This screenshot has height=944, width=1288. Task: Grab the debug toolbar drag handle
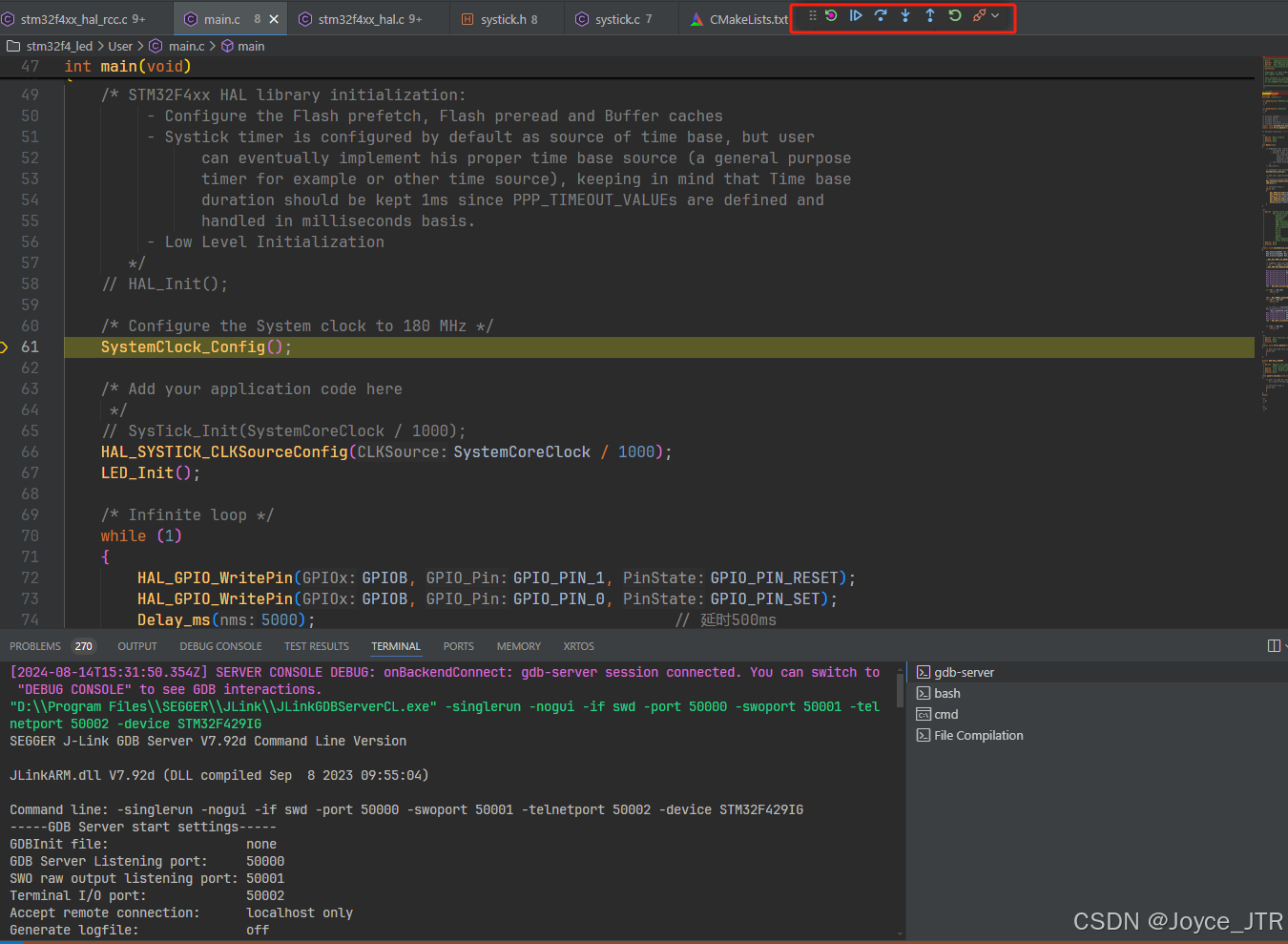pyautogui.click(x=813, y=16)
